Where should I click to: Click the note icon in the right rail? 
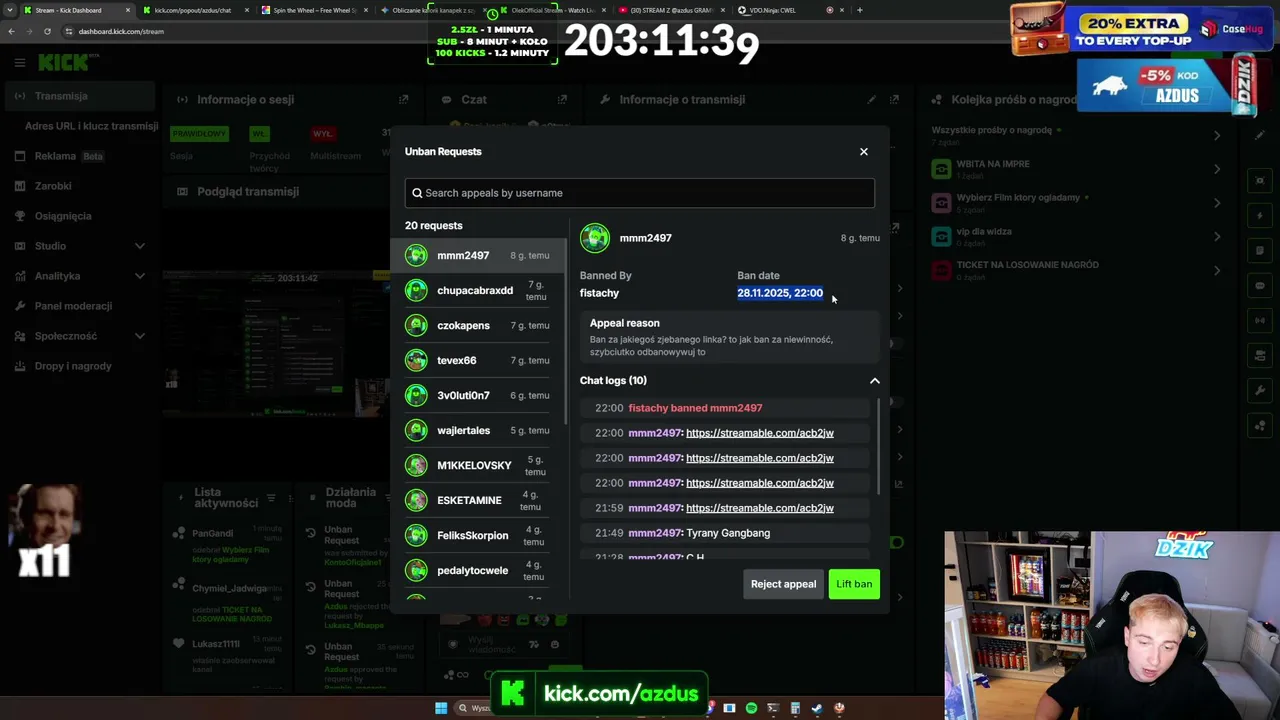1260,251
